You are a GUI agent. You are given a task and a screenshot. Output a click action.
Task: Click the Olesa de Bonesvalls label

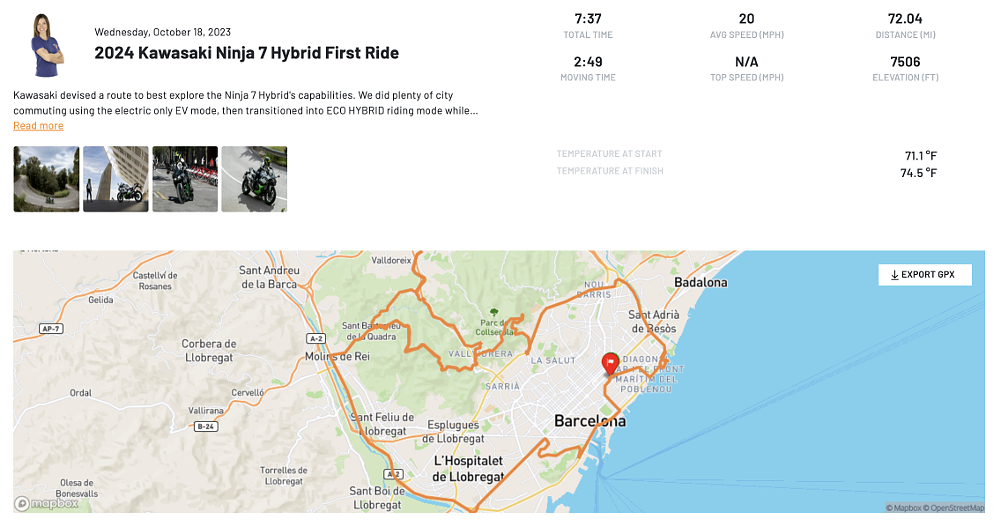[77, 488]
